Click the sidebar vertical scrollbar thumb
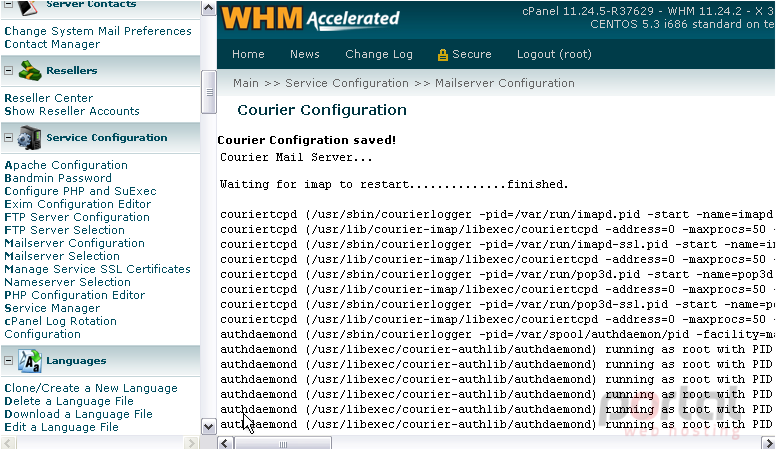 (209, 92)
